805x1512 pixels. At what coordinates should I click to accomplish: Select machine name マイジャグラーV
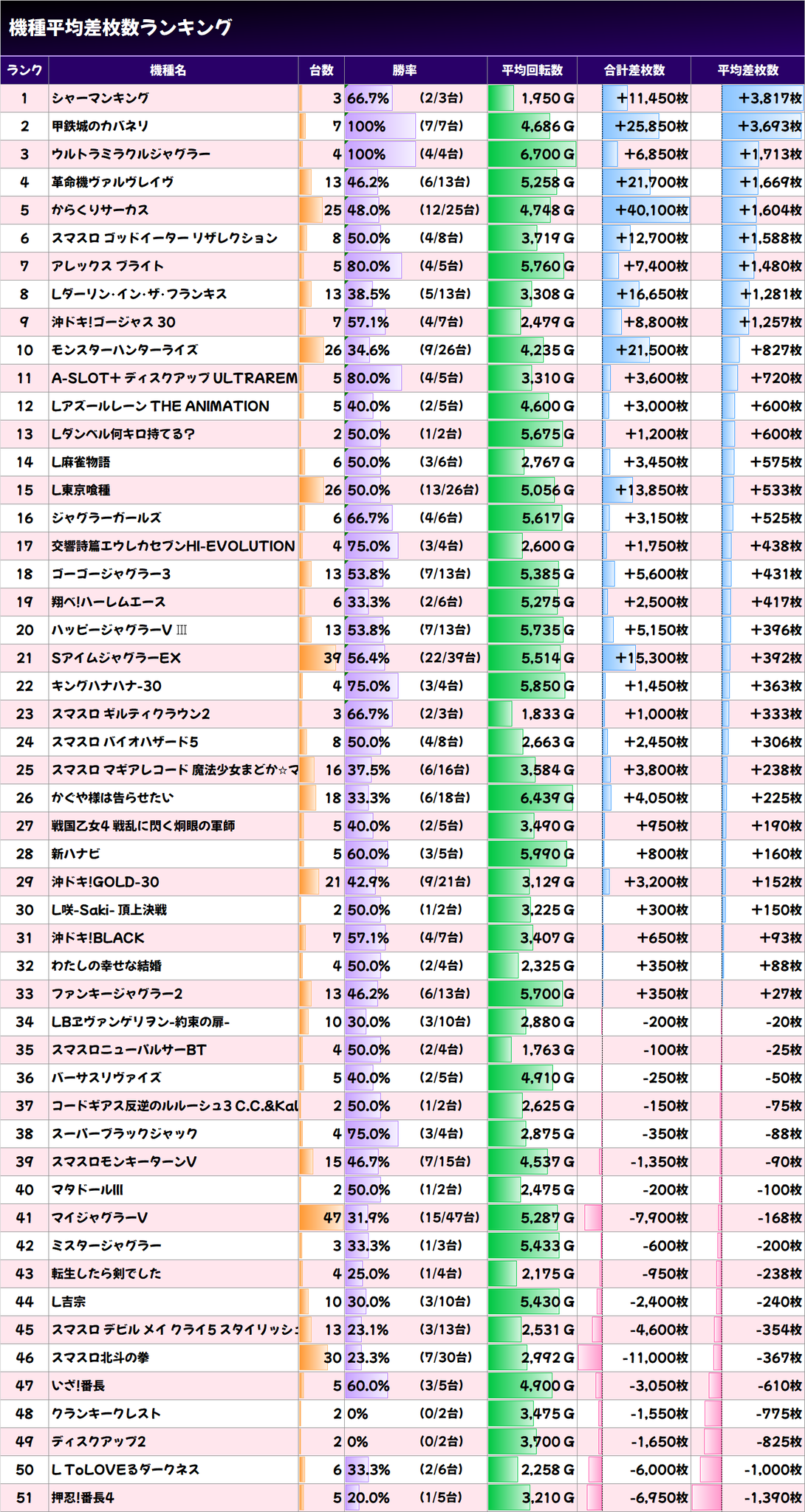pos(99,1218)
